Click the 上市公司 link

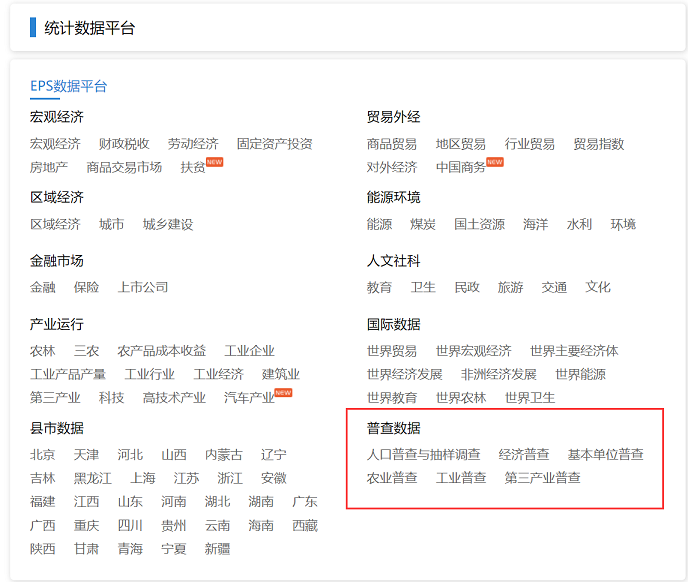[x=143, y=288]
